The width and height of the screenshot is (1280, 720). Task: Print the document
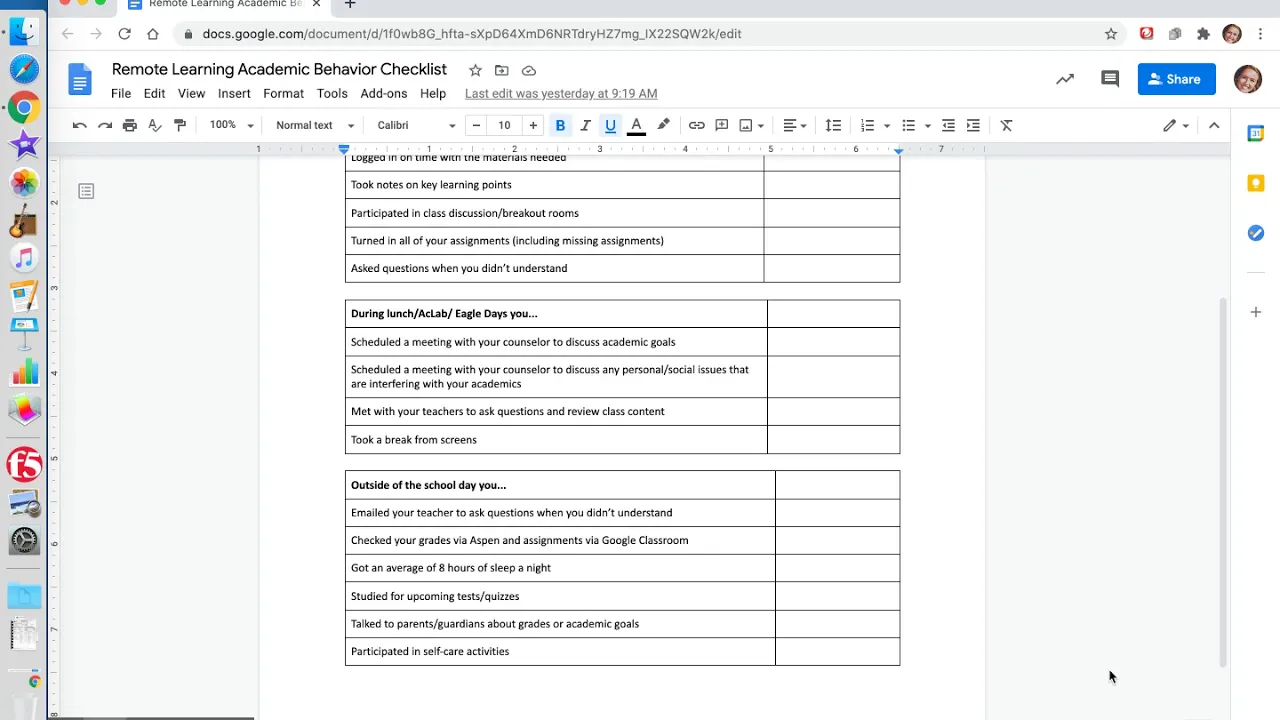pos(129,125)
